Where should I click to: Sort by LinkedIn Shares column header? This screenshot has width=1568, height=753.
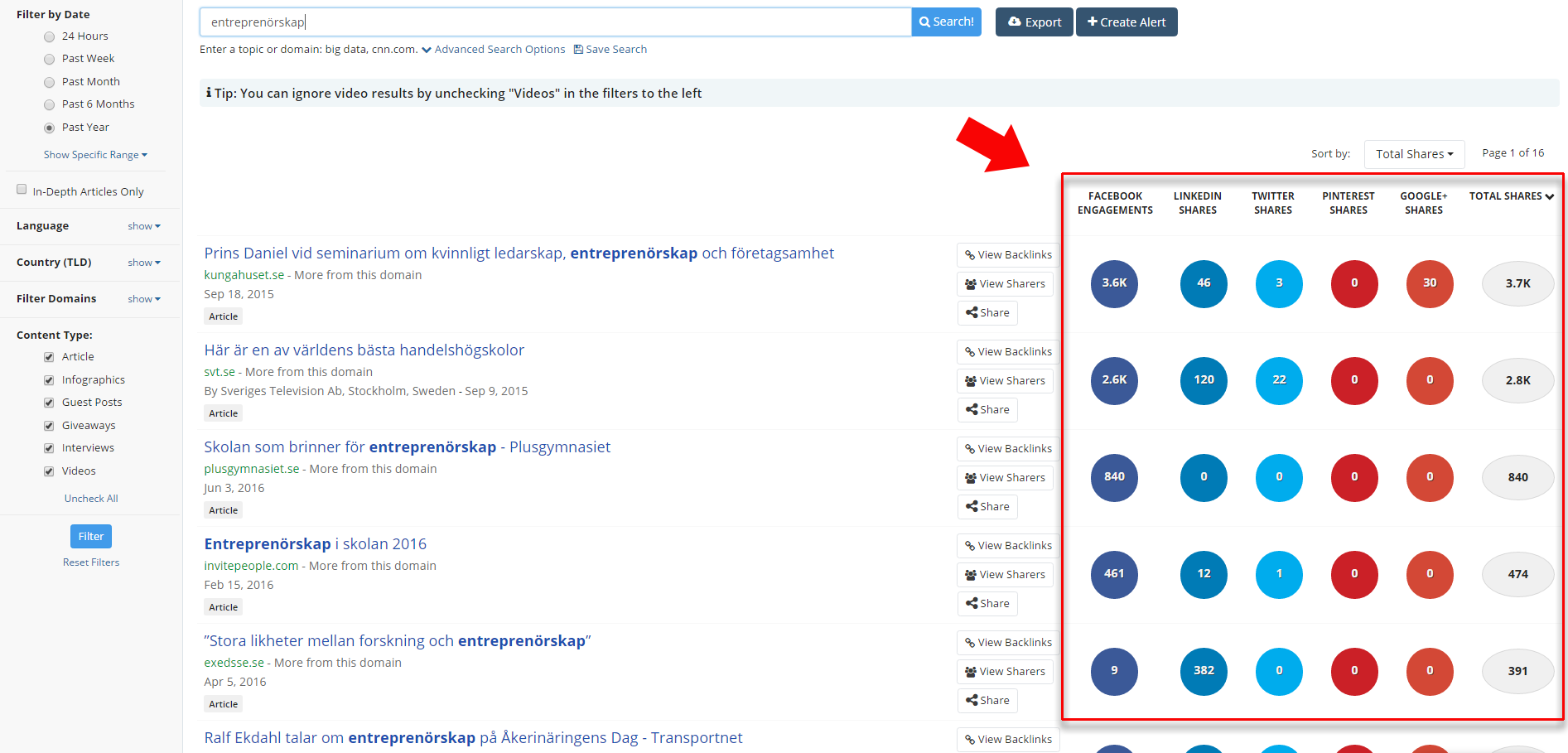tap(1198, 203)
